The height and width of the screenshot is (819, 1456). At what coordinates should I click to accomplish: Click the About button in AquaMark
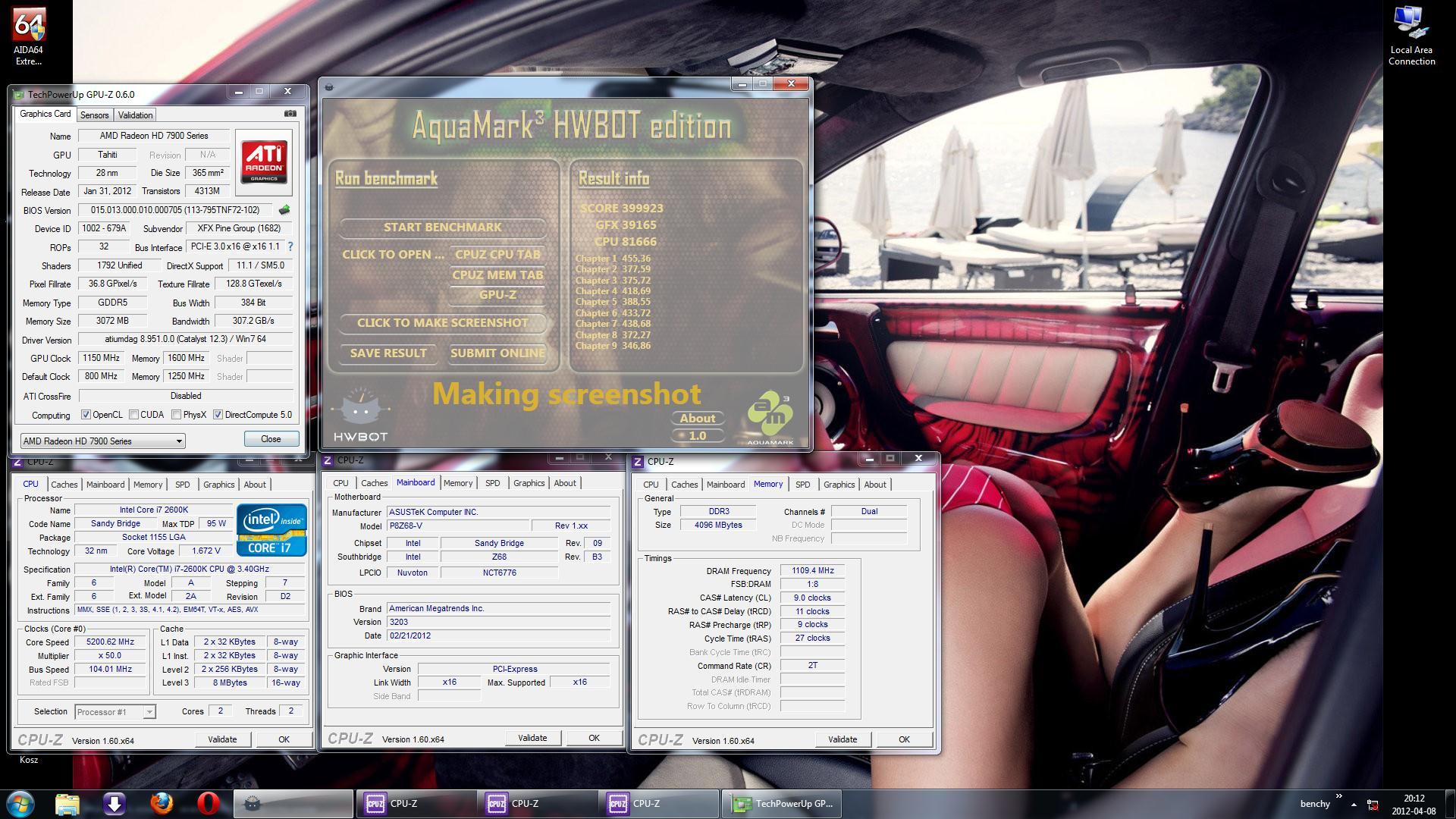pyautogui.click(x=698, y=418)
